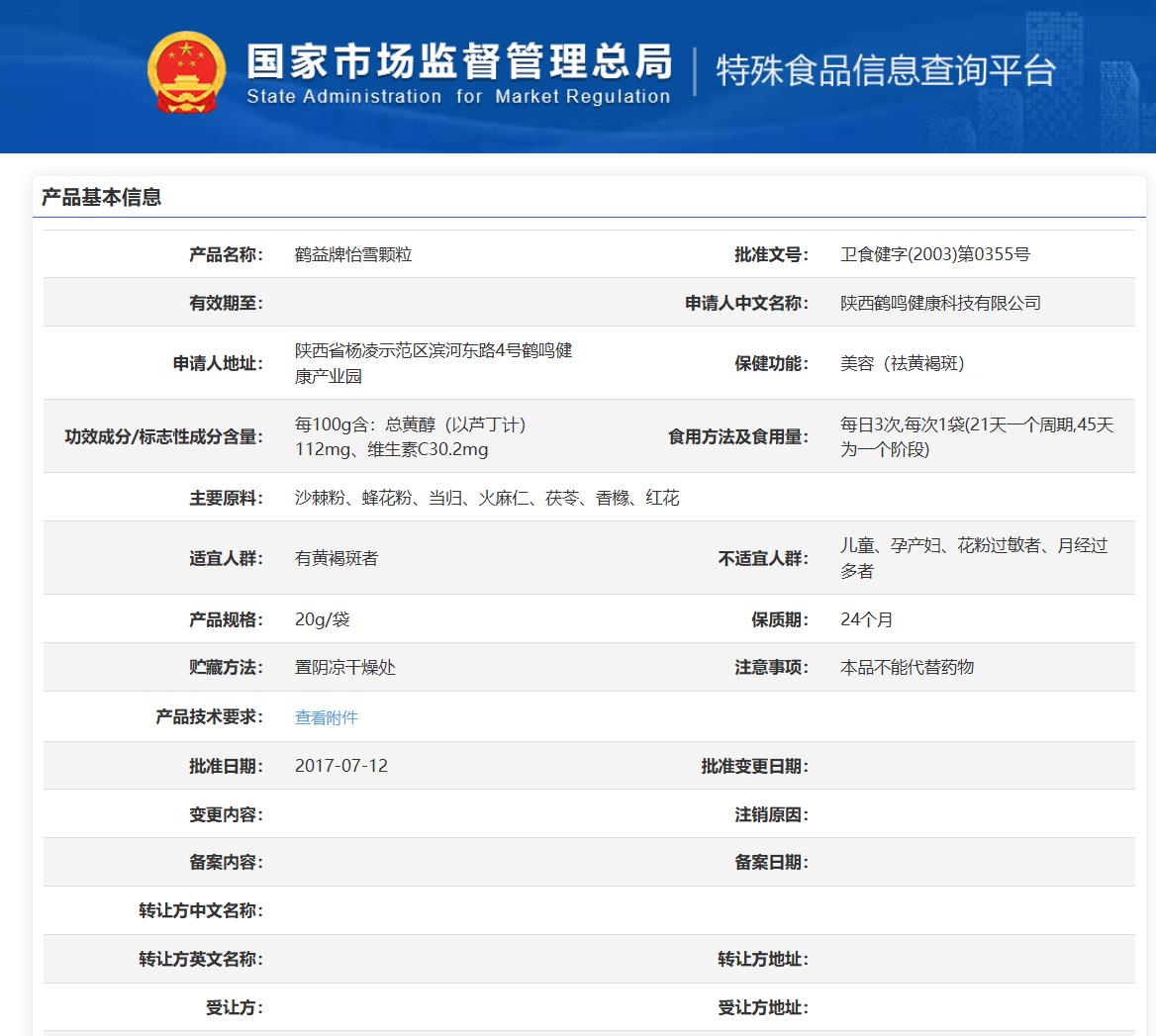Select approval number 卫食健字(2003)第0355号

pos(935,255)
